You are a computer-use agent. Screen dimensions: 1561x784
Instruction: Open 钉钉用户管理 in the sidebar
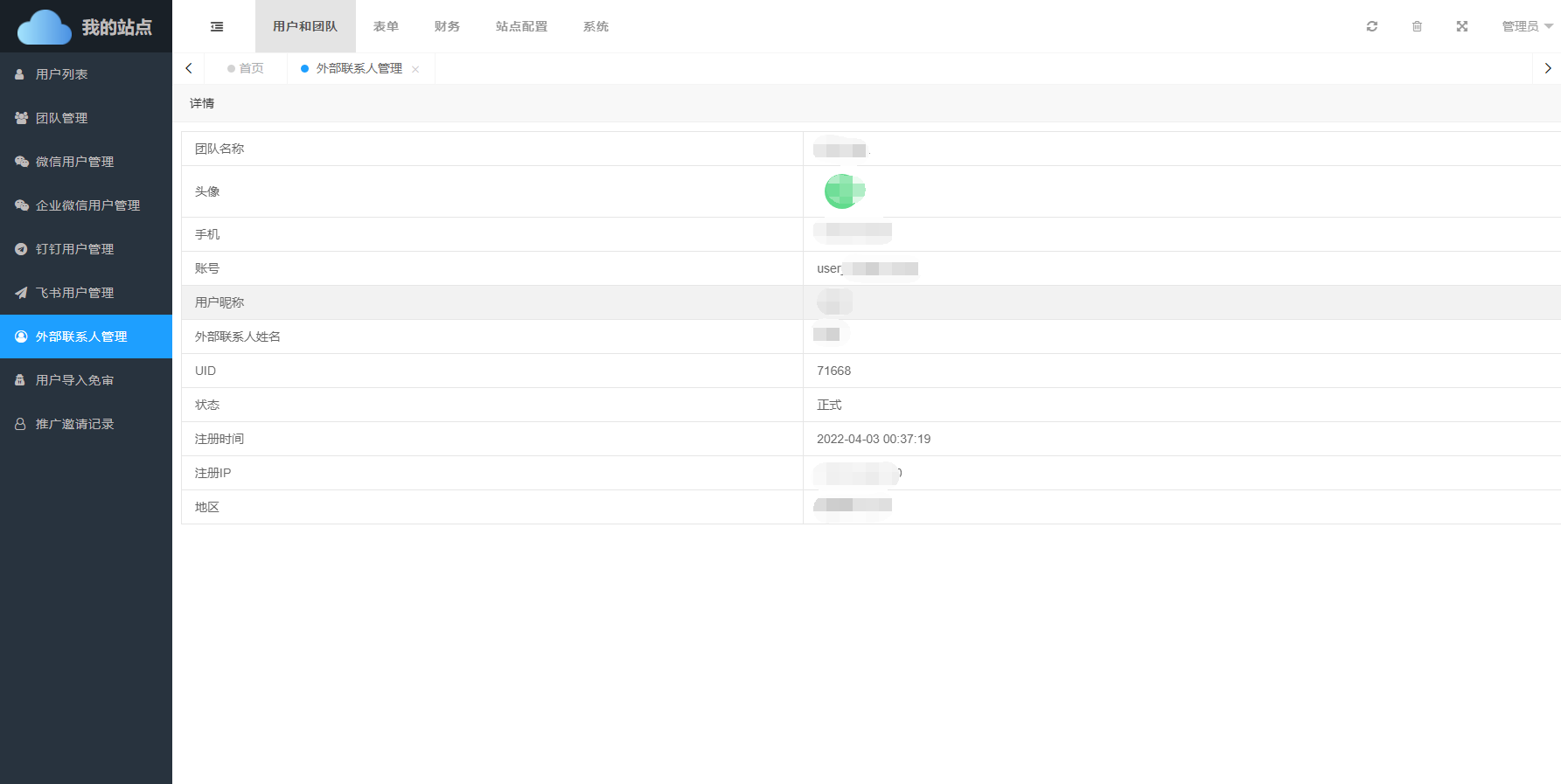tap(74, 249)
